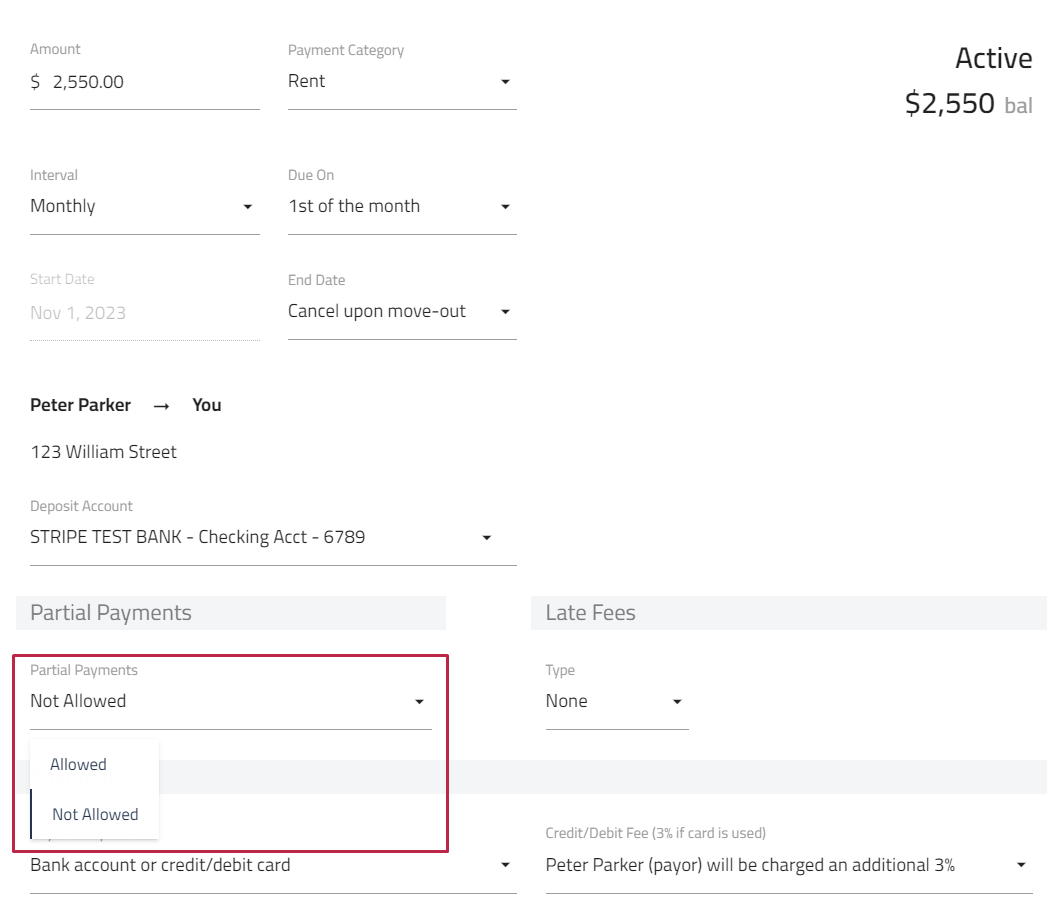This screenshot has width=1063, height=922.
Task: Select Allowed from Partial Payments options
Action: (78, 764)
